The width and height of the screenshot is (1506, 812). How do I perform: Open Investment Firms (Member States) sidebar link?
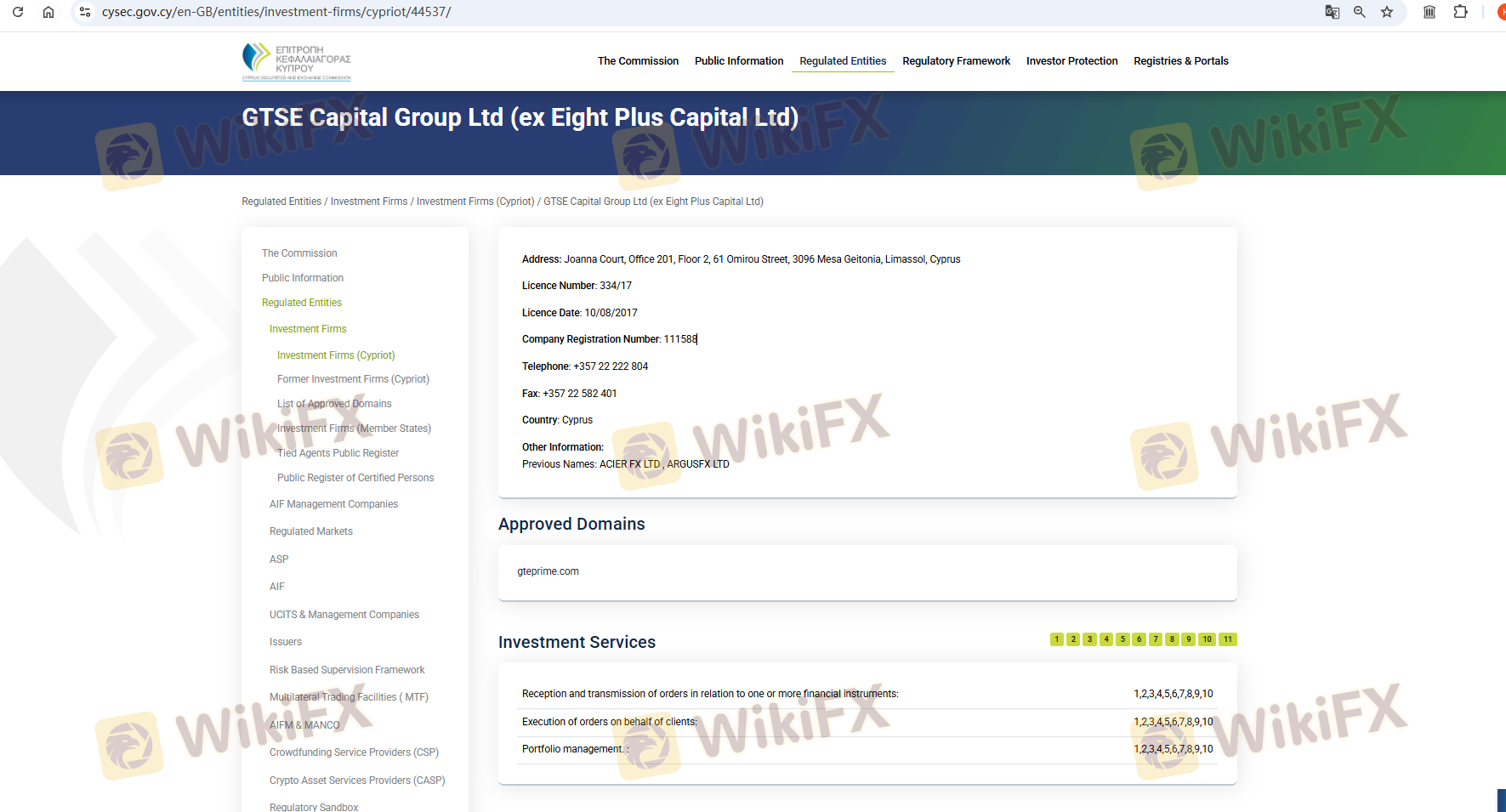[x=354, y=429]
